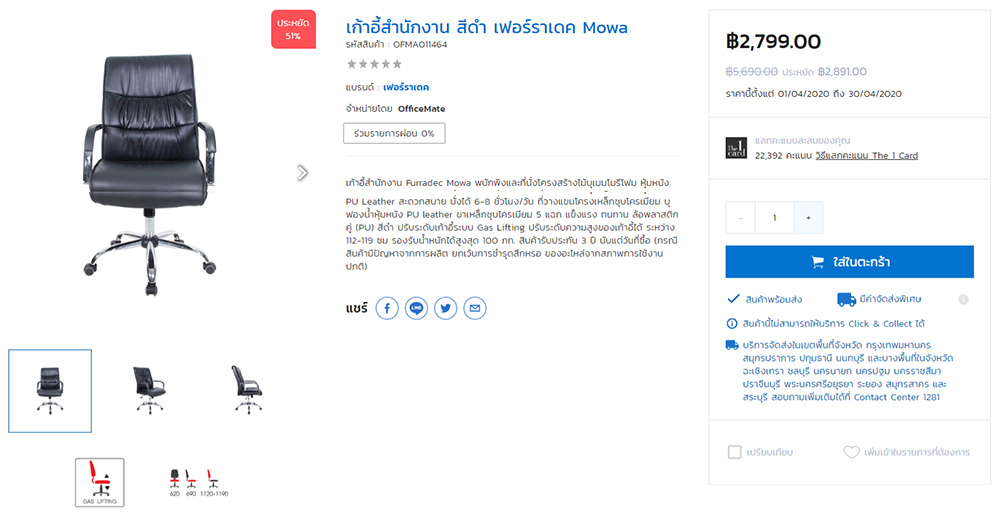Add chair to cart with blue button
The image size is (1000, 516).
(849, 262)
